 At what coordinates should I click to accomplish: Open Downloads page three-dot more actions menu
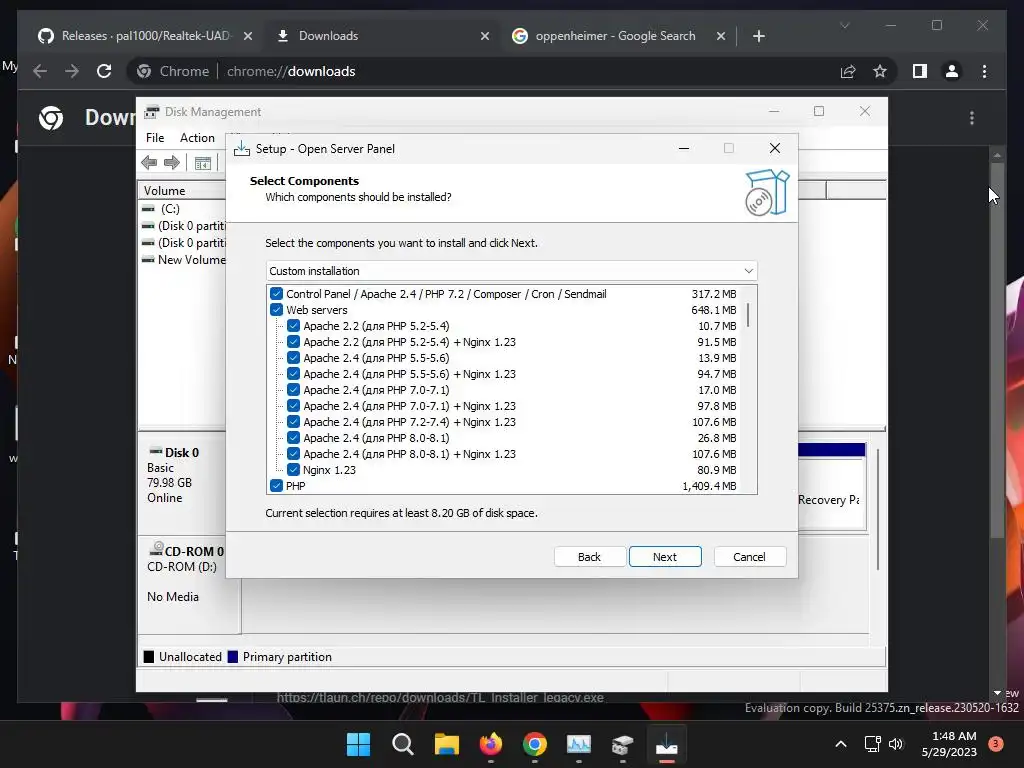tap(972, 118)
